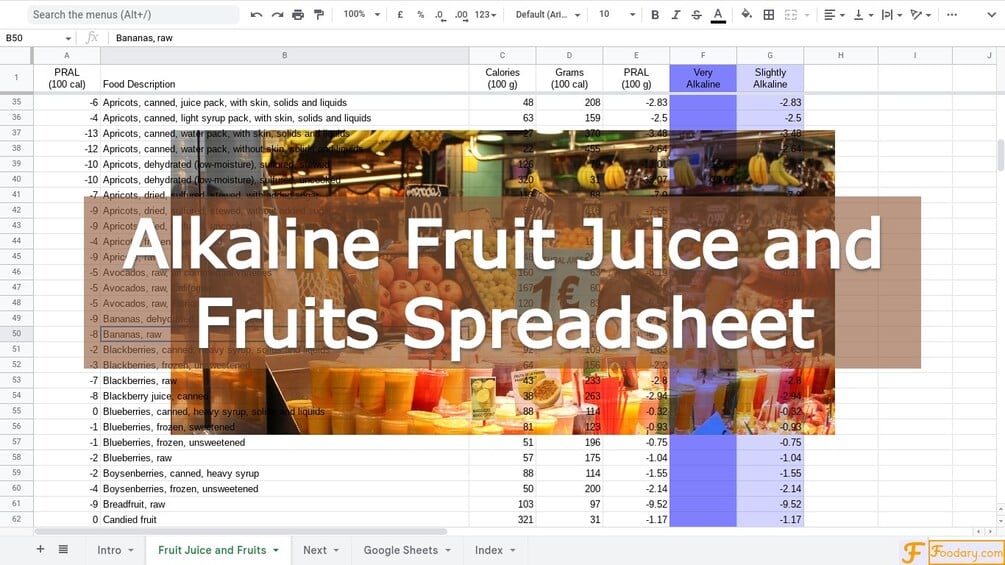The height and width of the screenshot is (565, 1005).
Task: Open the font size 10 dropdown
Action: tap(617, 14)
